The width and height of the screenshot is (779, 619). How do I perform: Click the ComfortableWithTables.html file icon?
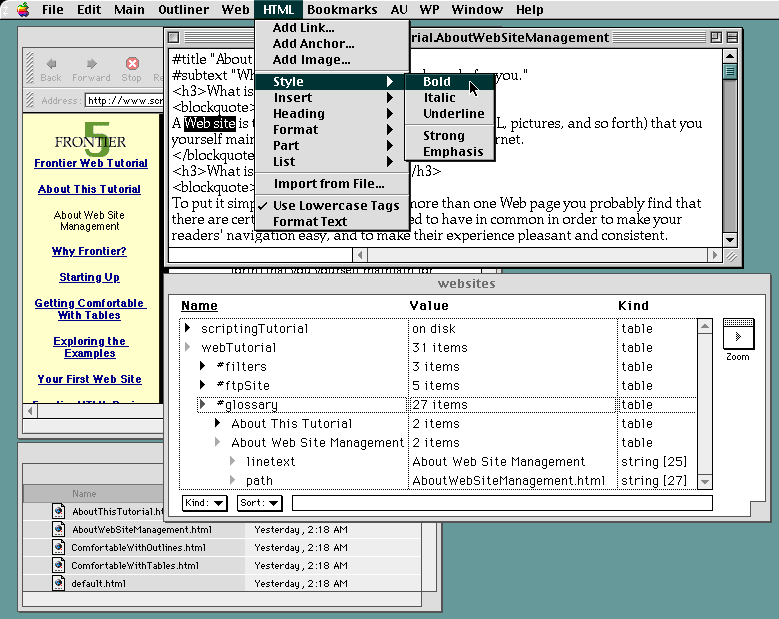59,566
